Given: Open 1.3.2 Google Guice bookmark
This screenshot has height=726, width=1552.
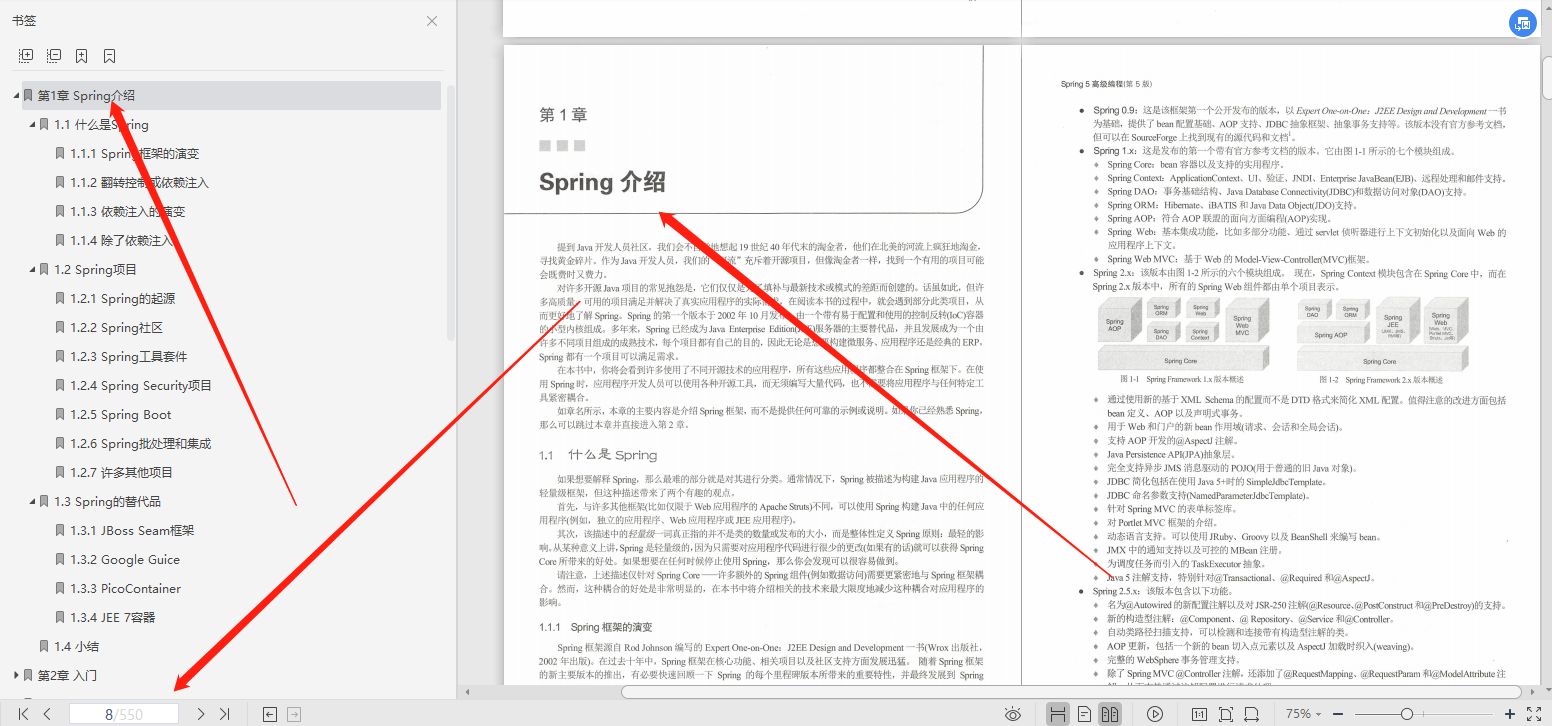Looking at the screenshot, I should pos(125,560).
